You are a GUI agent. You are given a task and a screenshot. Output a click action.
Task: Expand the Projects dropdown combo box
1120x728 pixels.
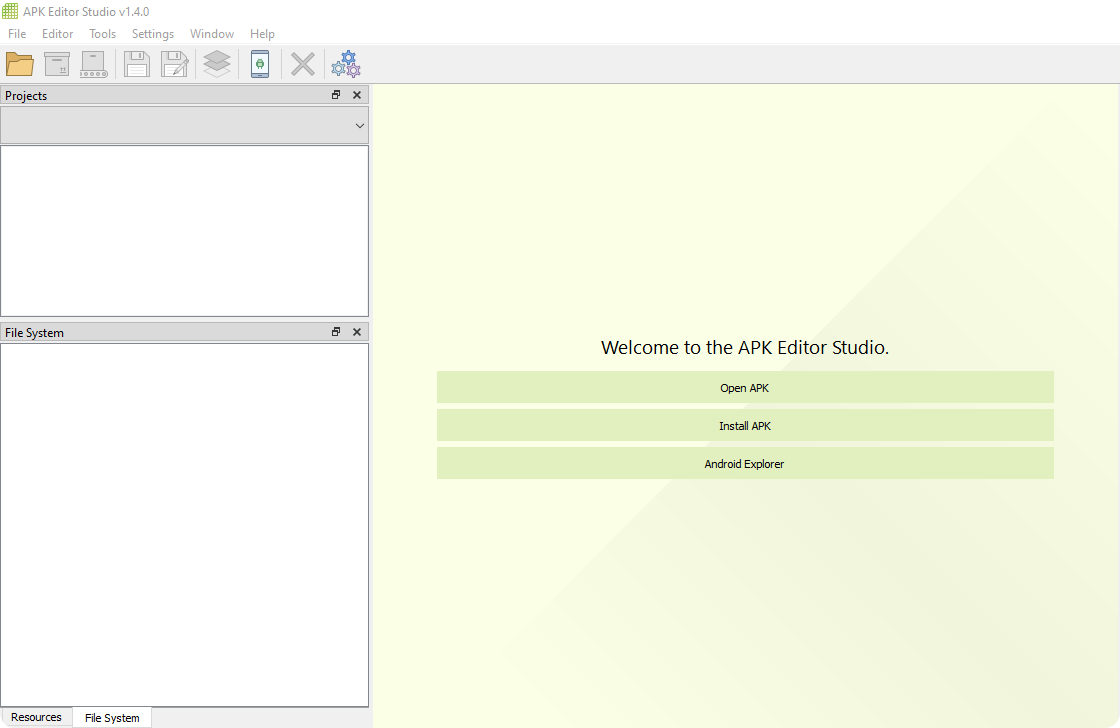pyautogui.click(x=185, y=126)
